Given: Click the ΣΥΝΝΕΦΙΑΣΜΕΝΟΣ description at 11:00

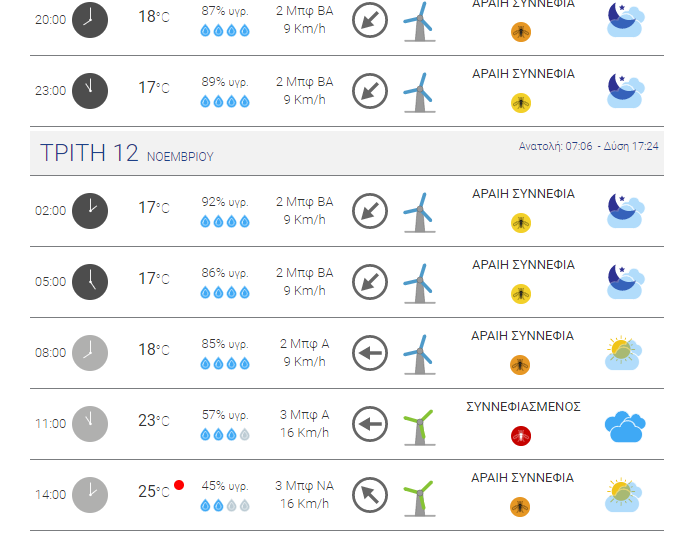Looking at the screenshot, I should coord(523,407).
